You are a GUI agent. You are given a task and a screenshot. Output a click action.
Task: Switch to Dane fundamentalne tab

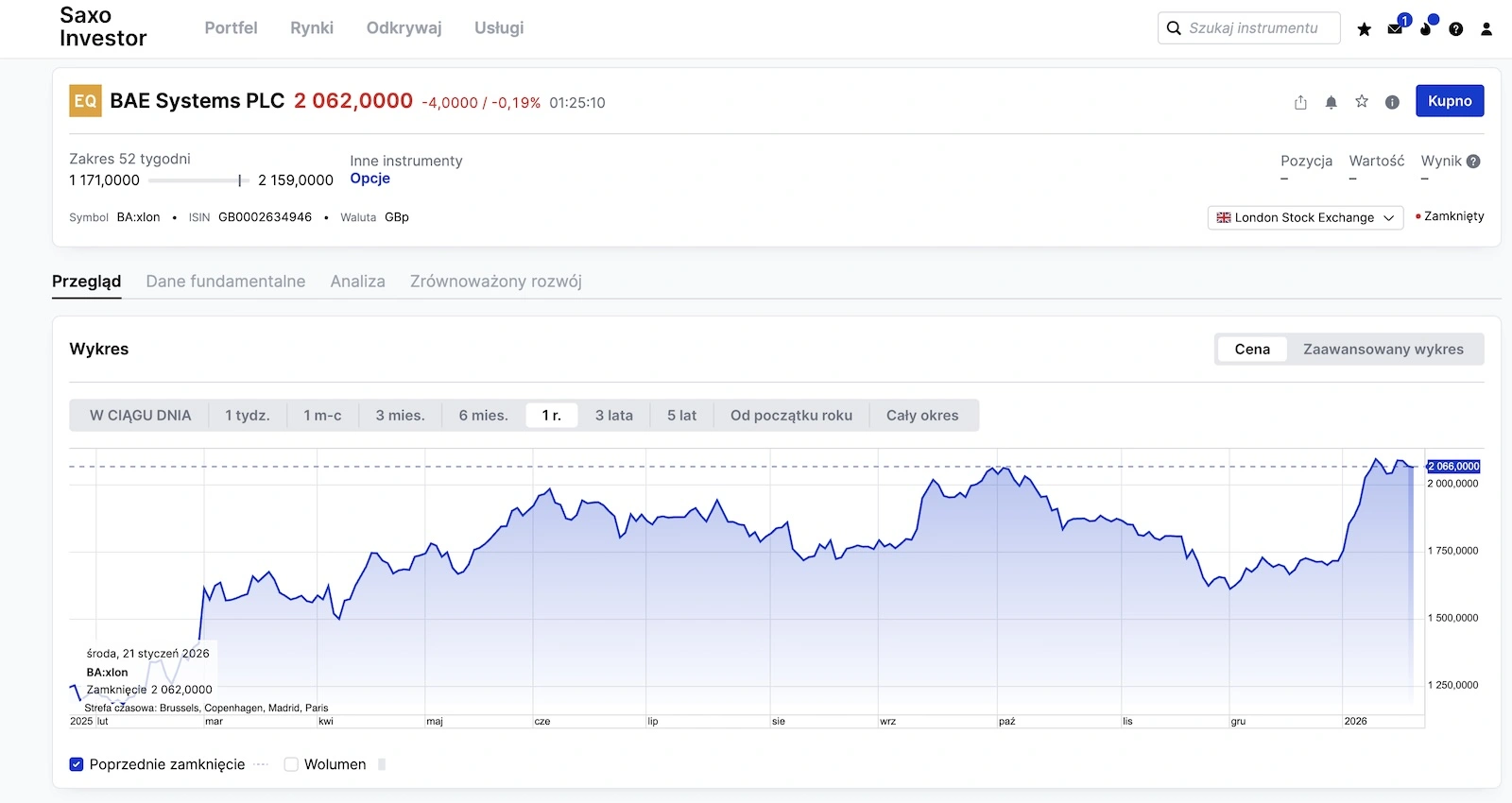click(226, 282)
